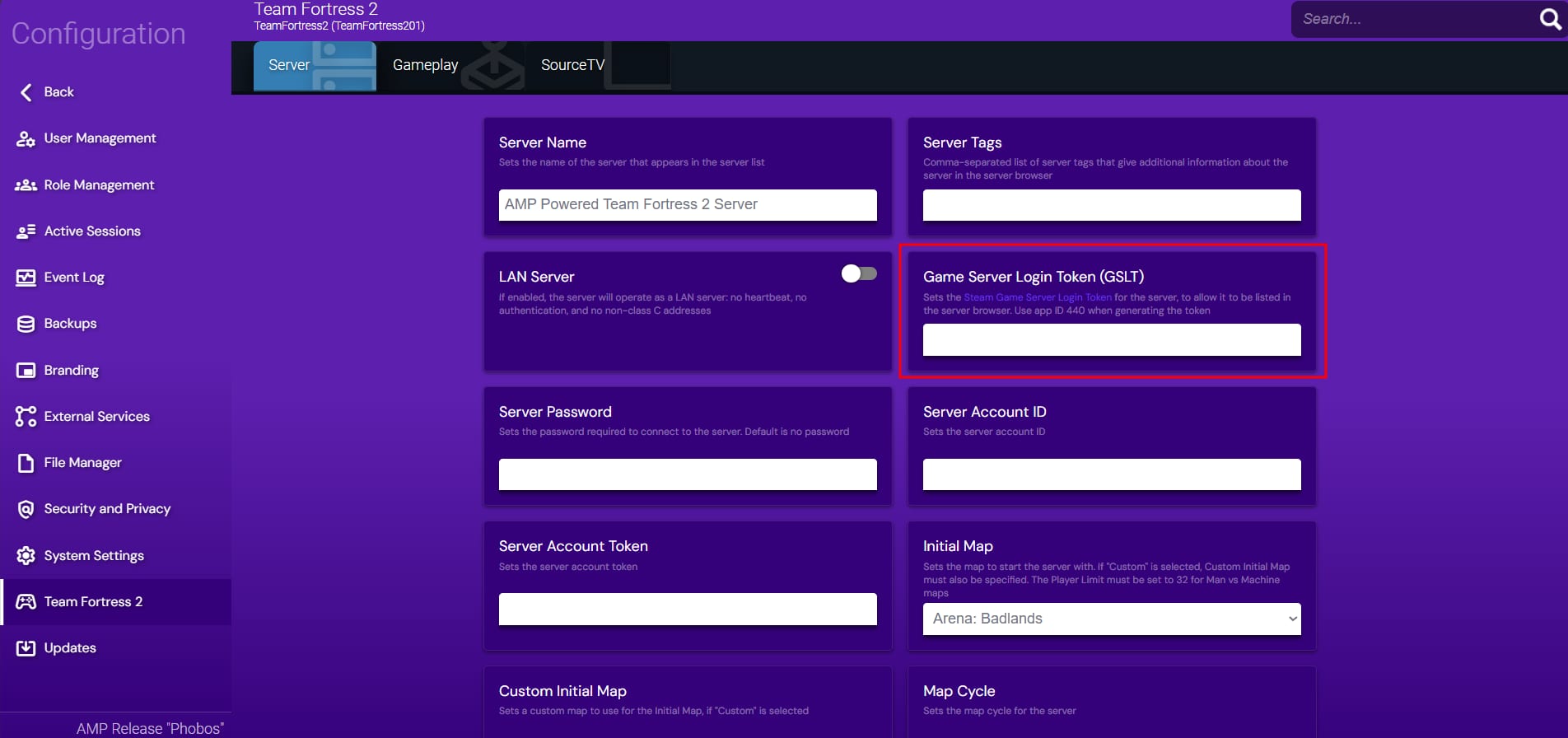Viewport: 1568px width, 738px height.
Task: Click the Back arrow icon
Action: point(26,92)
